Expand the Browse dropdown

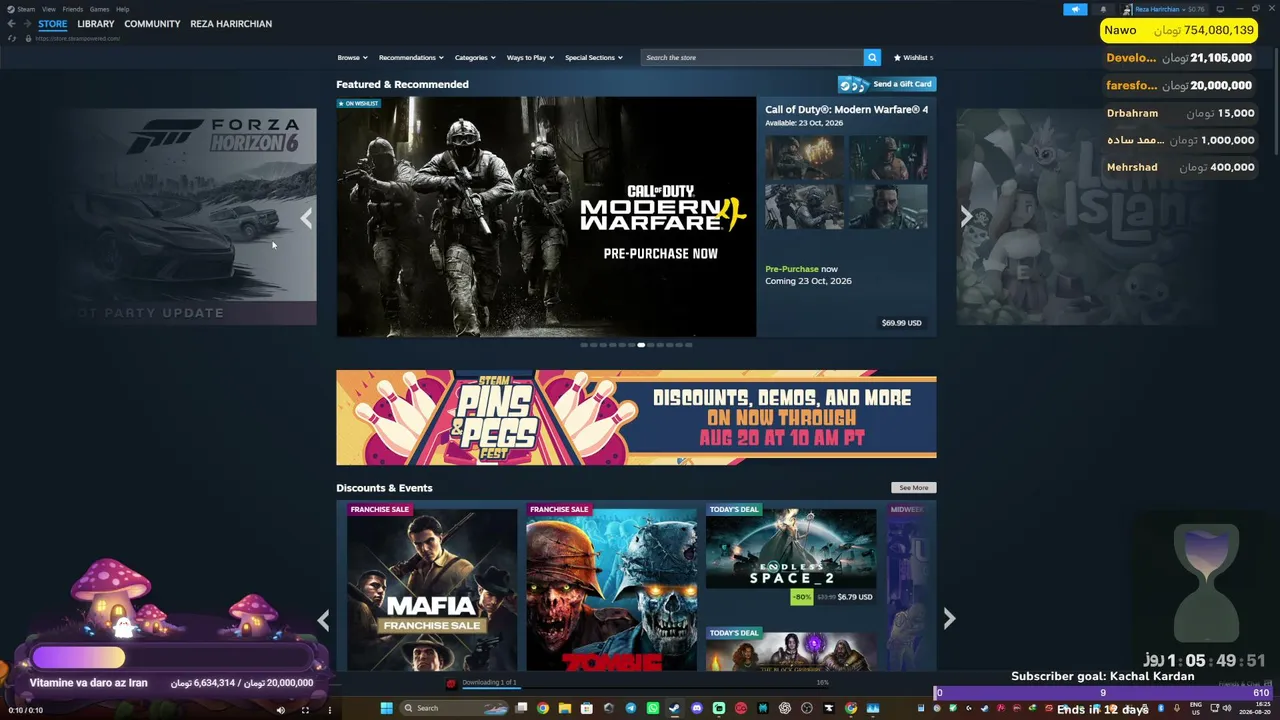click(x=352, y=58)
